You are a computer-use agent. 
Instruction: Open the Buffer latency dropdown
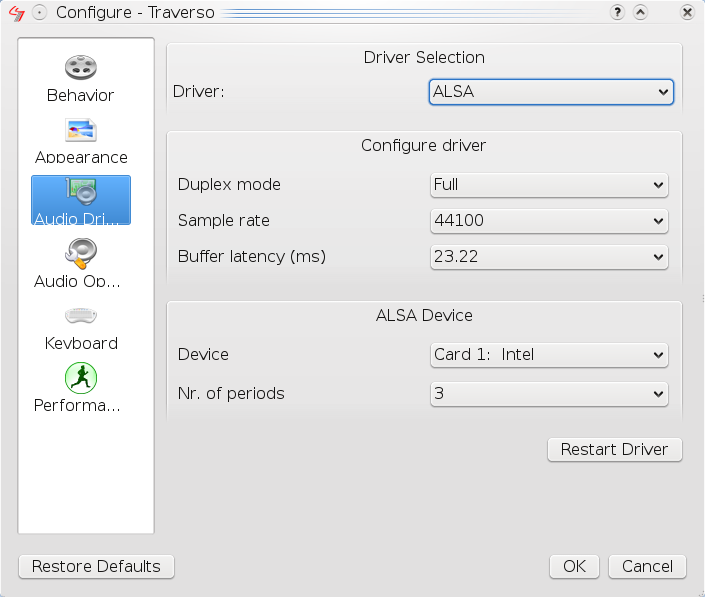(548, 257)
